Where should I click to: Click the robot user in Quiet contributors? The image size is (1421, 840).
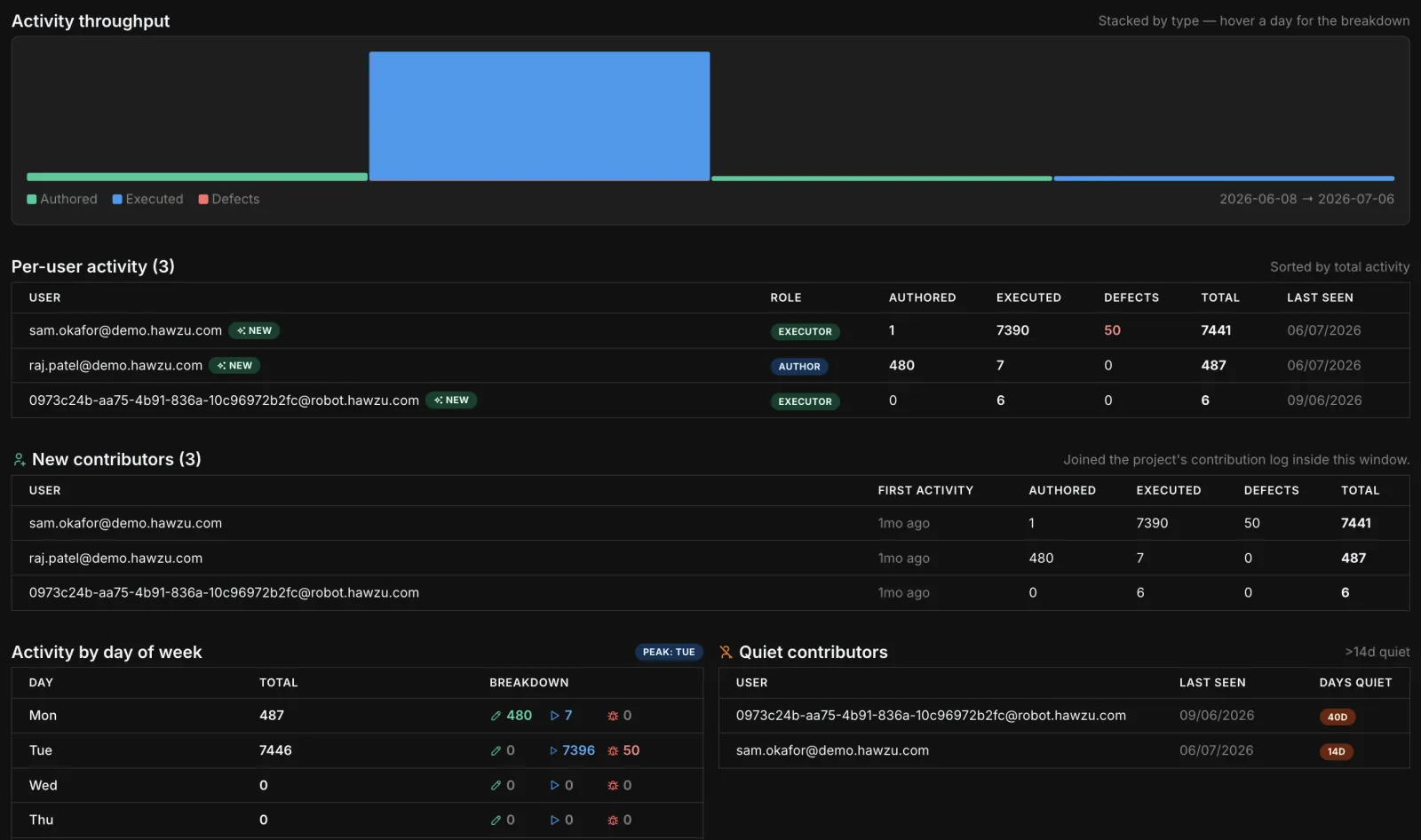click(x=931, y=716)
